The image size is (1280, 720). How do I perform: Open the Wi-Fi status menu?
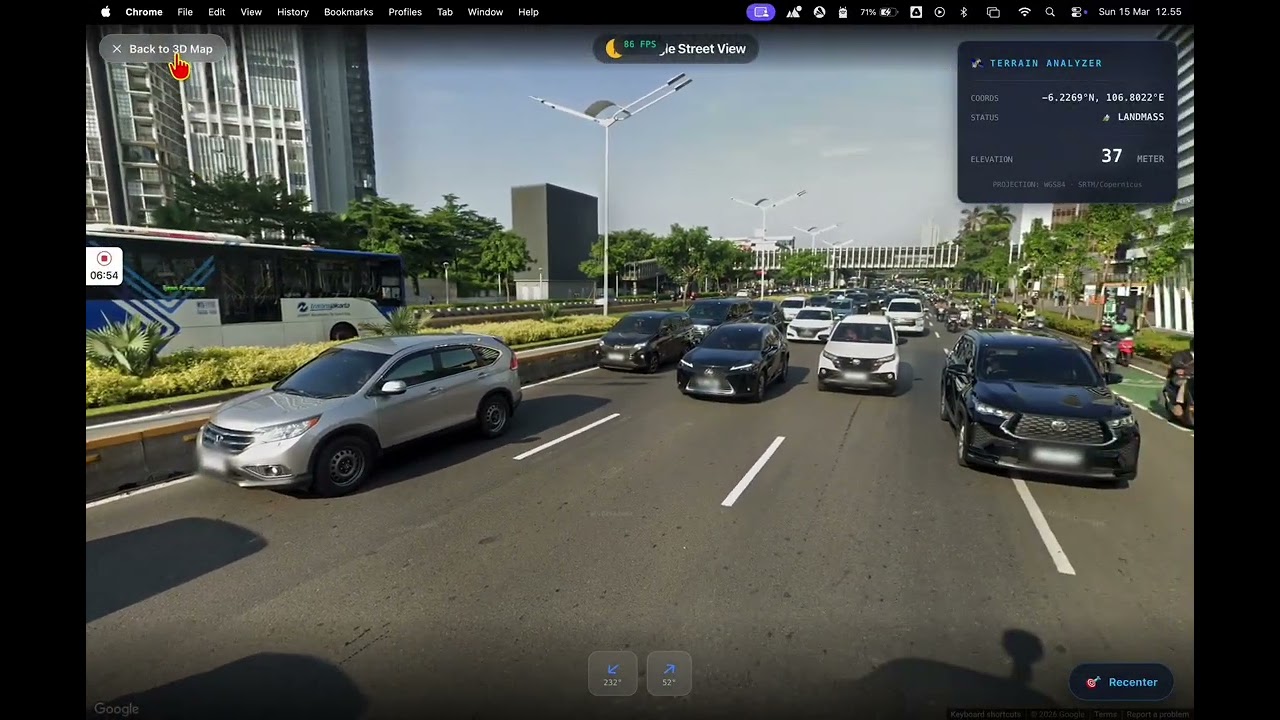coord(1024,12)
